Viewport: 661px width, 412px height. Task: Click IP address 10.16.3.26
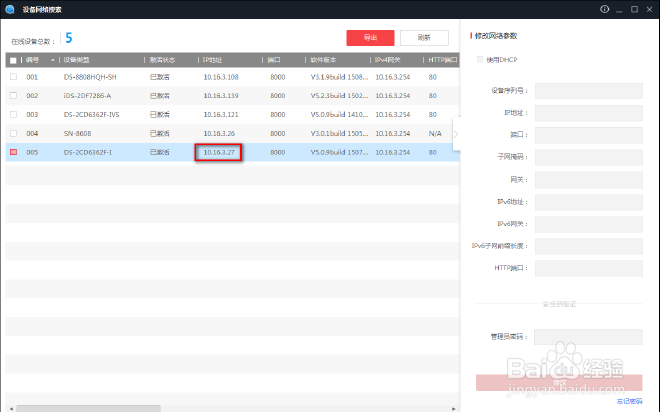coord(219,133)
